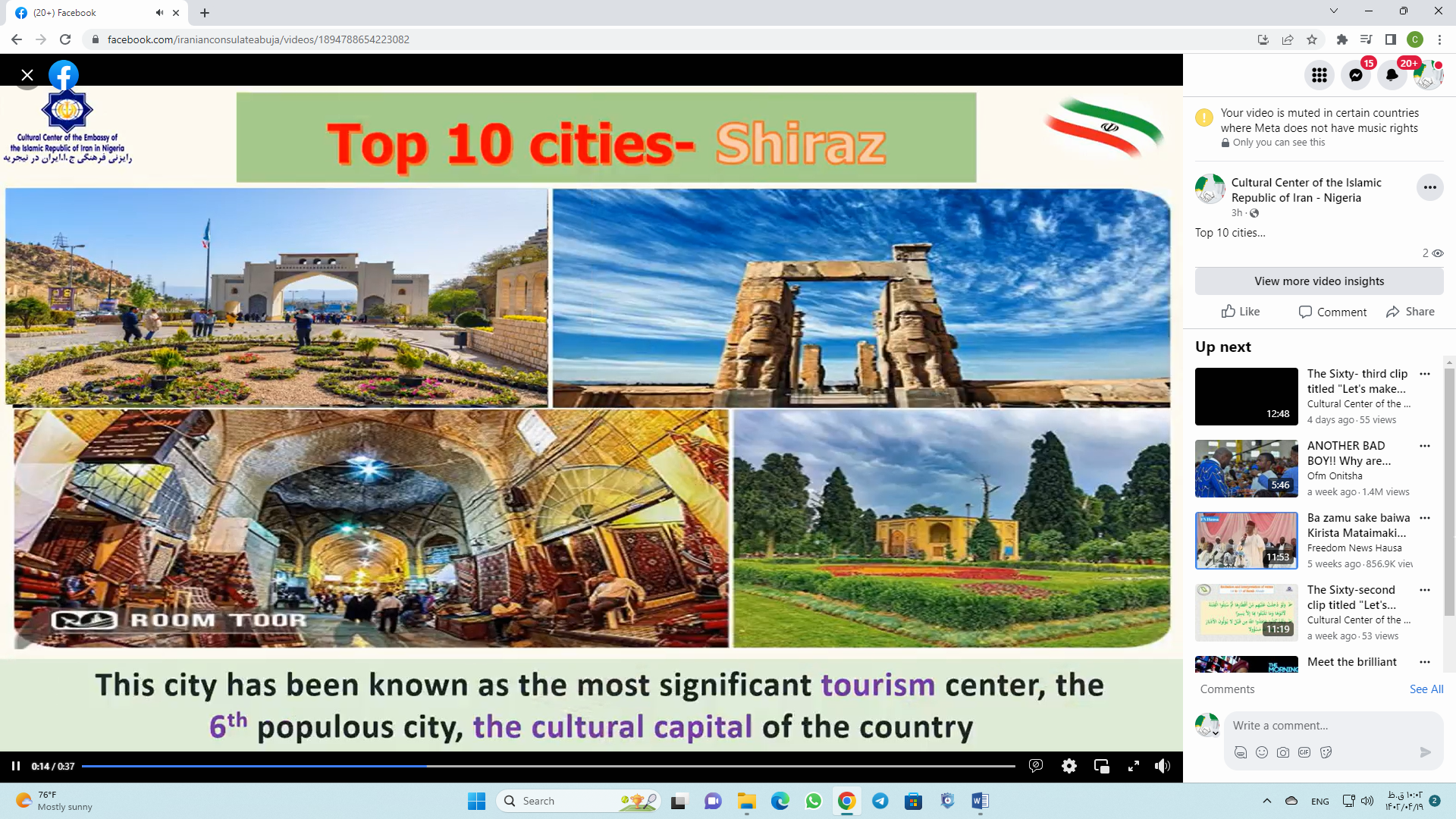Click the taskbar Search box
The height and width of the screenshot is (819, 1456).
(x=578, y=801)
